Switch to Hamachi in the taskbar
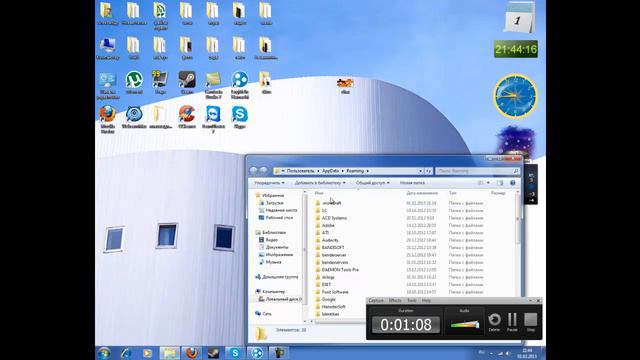Viewport: 640px width, 360px height. tap(257, 353)
